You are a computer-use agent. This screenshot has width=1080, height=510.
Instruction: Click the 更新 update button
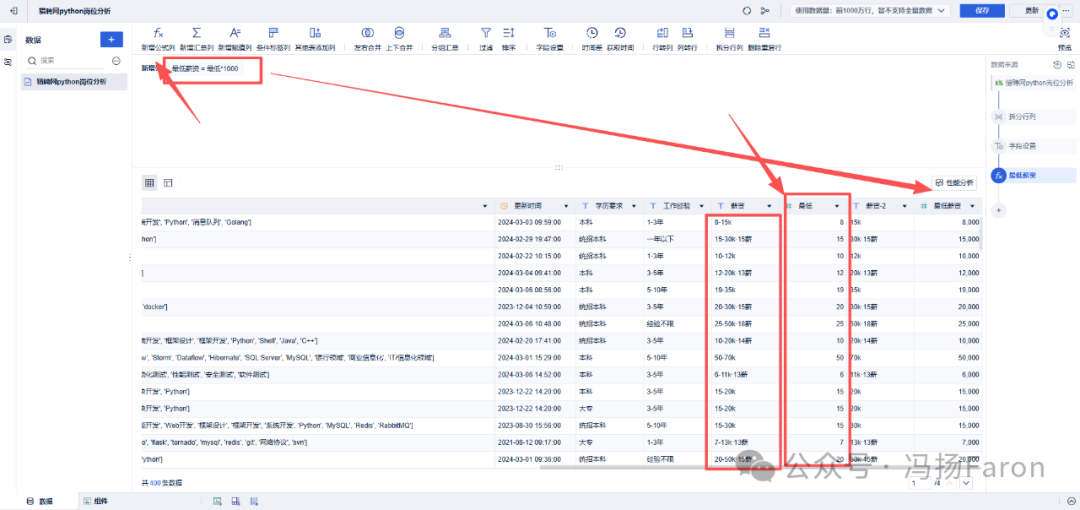click(x=1031, y=11)
